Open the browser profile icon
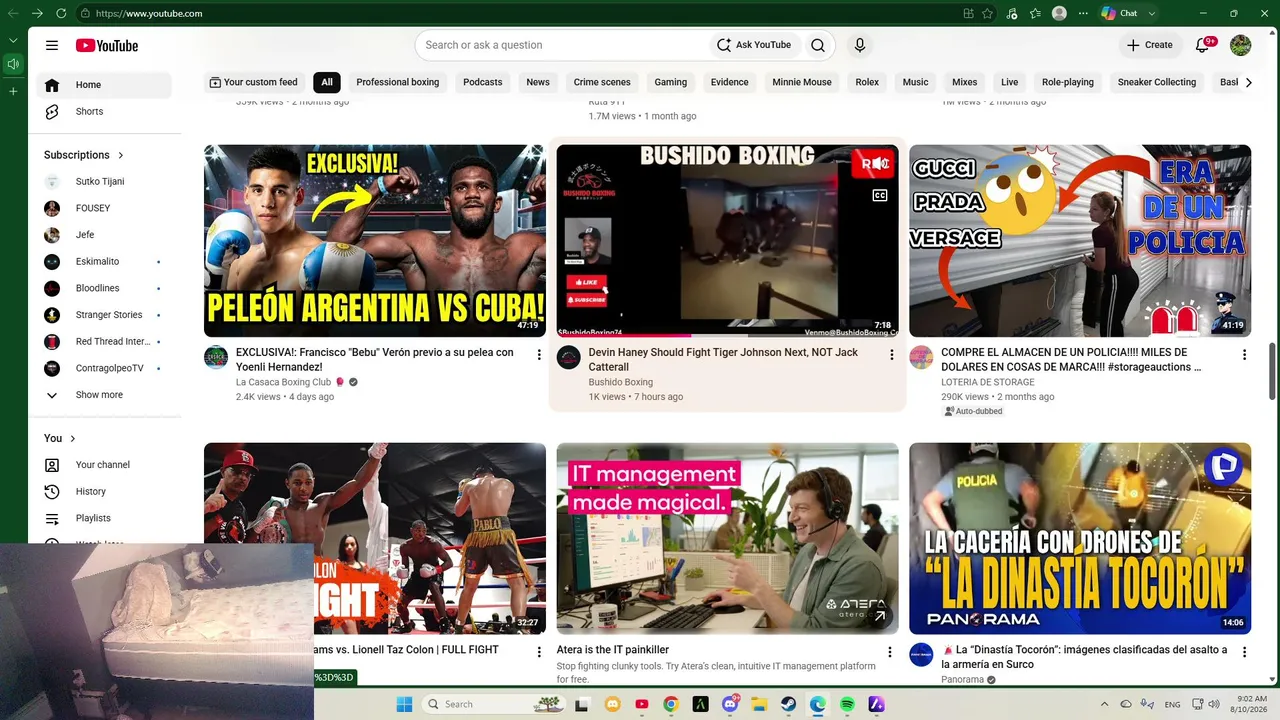 click(1059, 13)
